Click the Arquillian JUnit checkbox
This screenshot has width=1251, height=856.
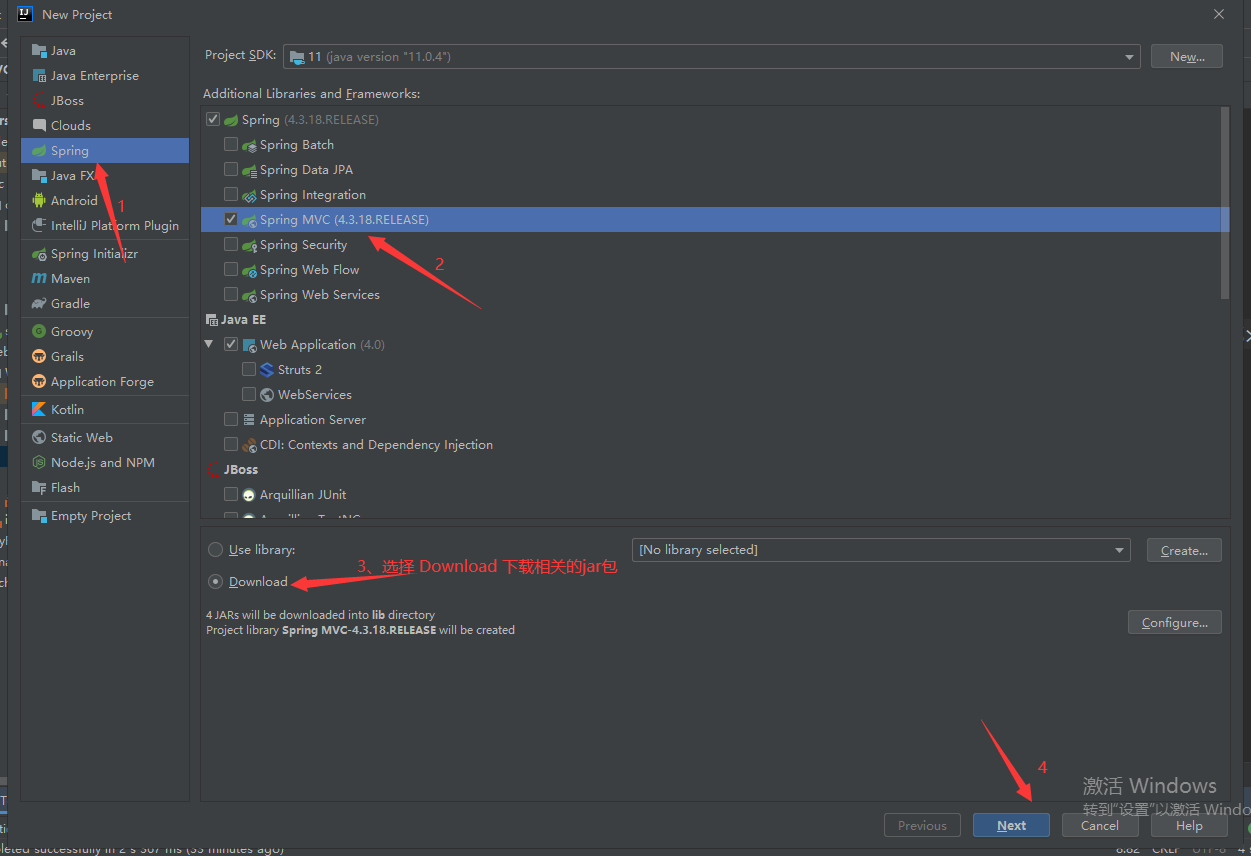point(231,495)
